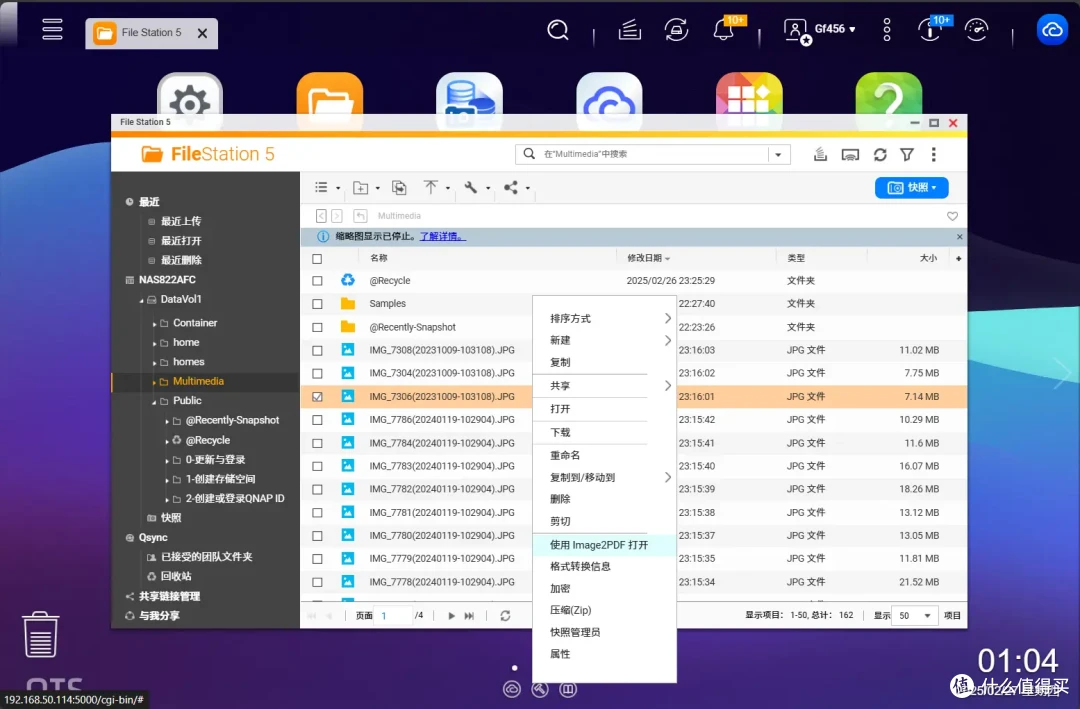This screenshot has height=709, width=1080.
Task: Open the QTS main menu hamburger icon
Action: tap(52, 29)
